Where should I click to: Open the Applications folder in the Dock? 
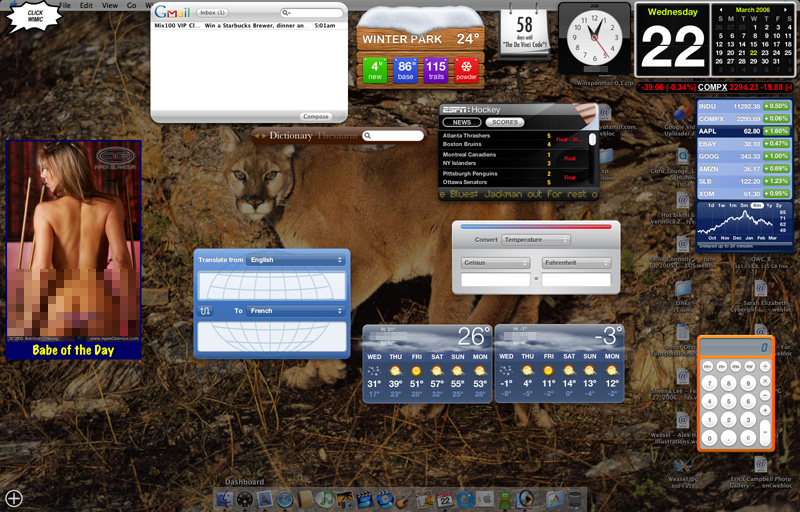tap(556, 499)
